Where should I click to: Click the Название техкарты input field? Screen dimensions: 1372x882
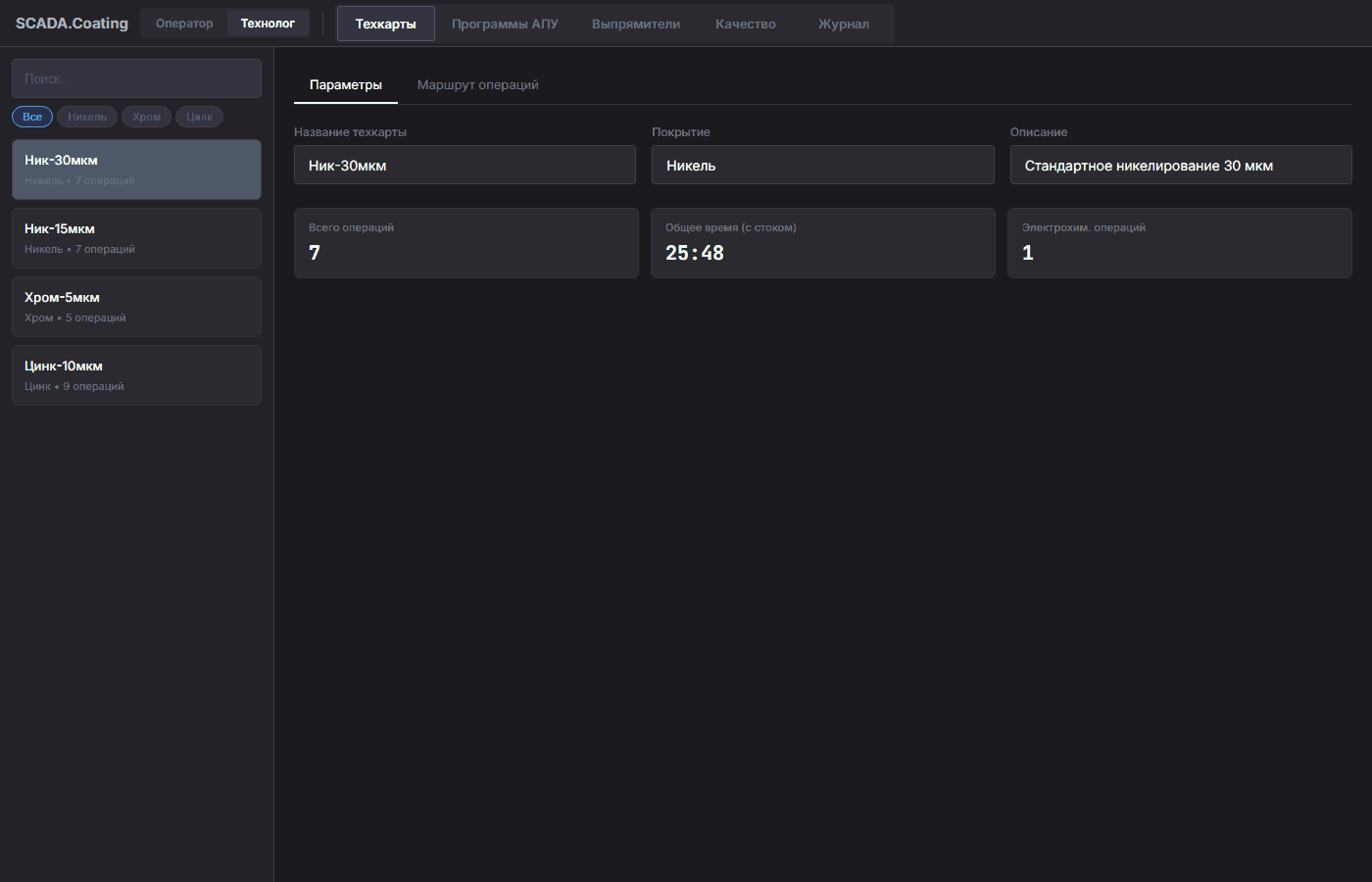pyautogui.click(x=465, y=166)
